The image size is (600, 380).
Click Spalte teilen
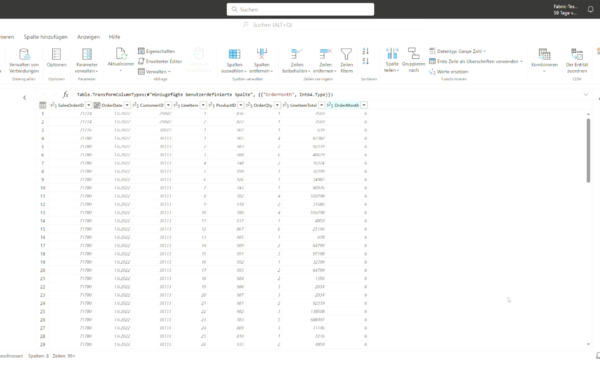point(392,60)
